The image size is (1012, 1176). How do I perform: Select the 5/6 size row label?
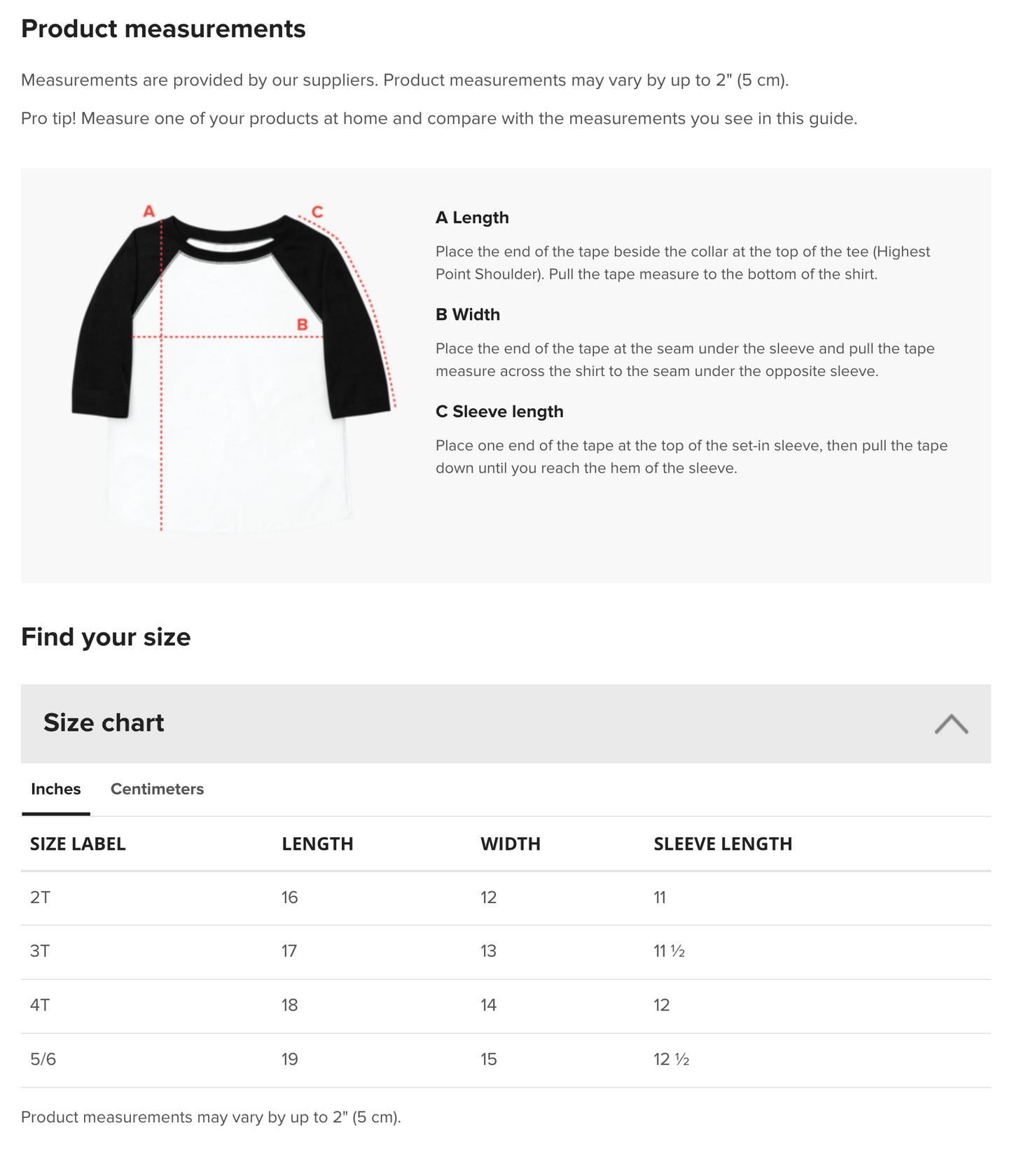43,1059
